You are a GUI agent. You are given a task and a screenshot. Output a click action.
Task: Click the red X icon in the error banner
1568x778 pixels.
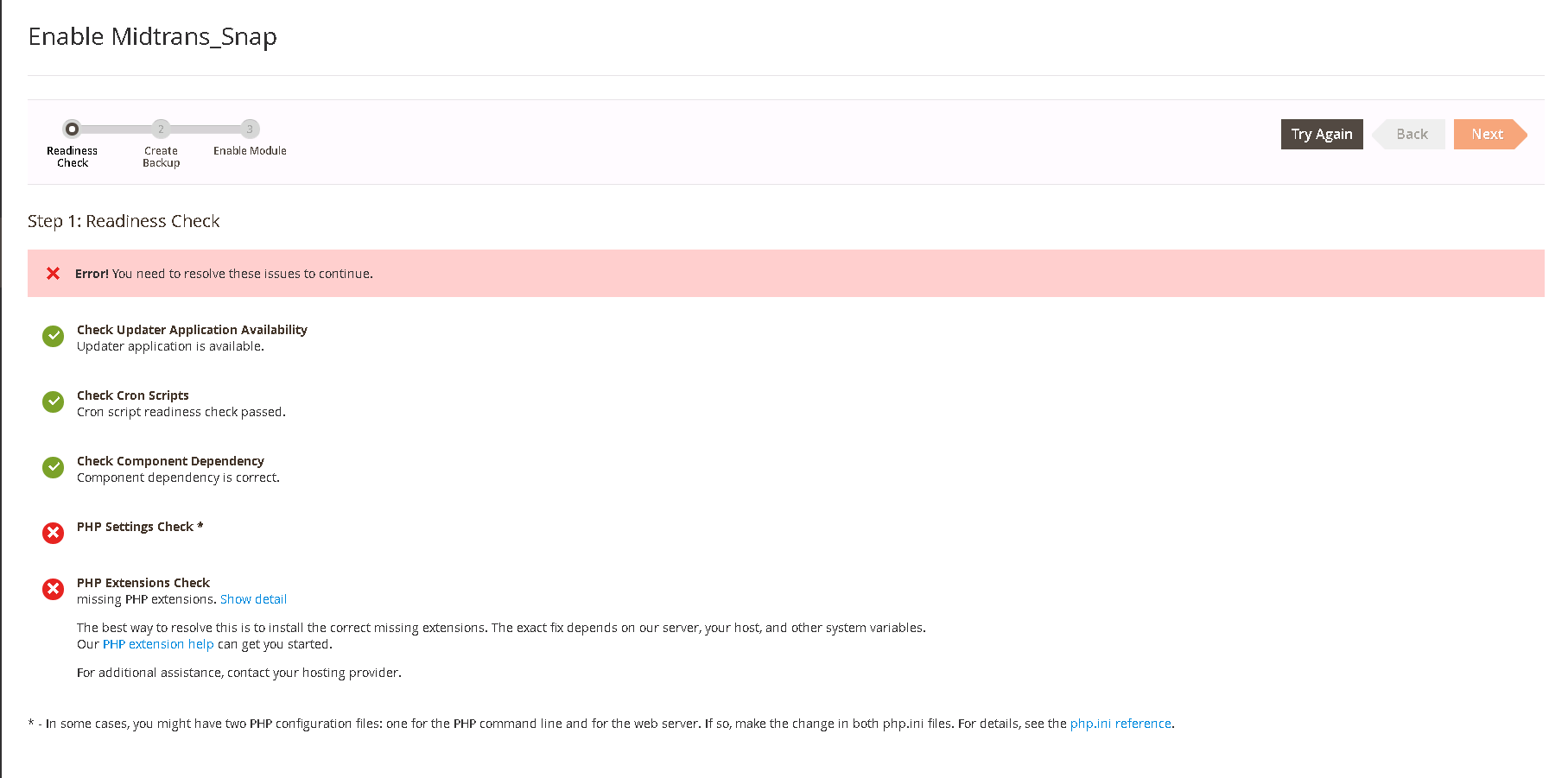[x=53, y=273]
